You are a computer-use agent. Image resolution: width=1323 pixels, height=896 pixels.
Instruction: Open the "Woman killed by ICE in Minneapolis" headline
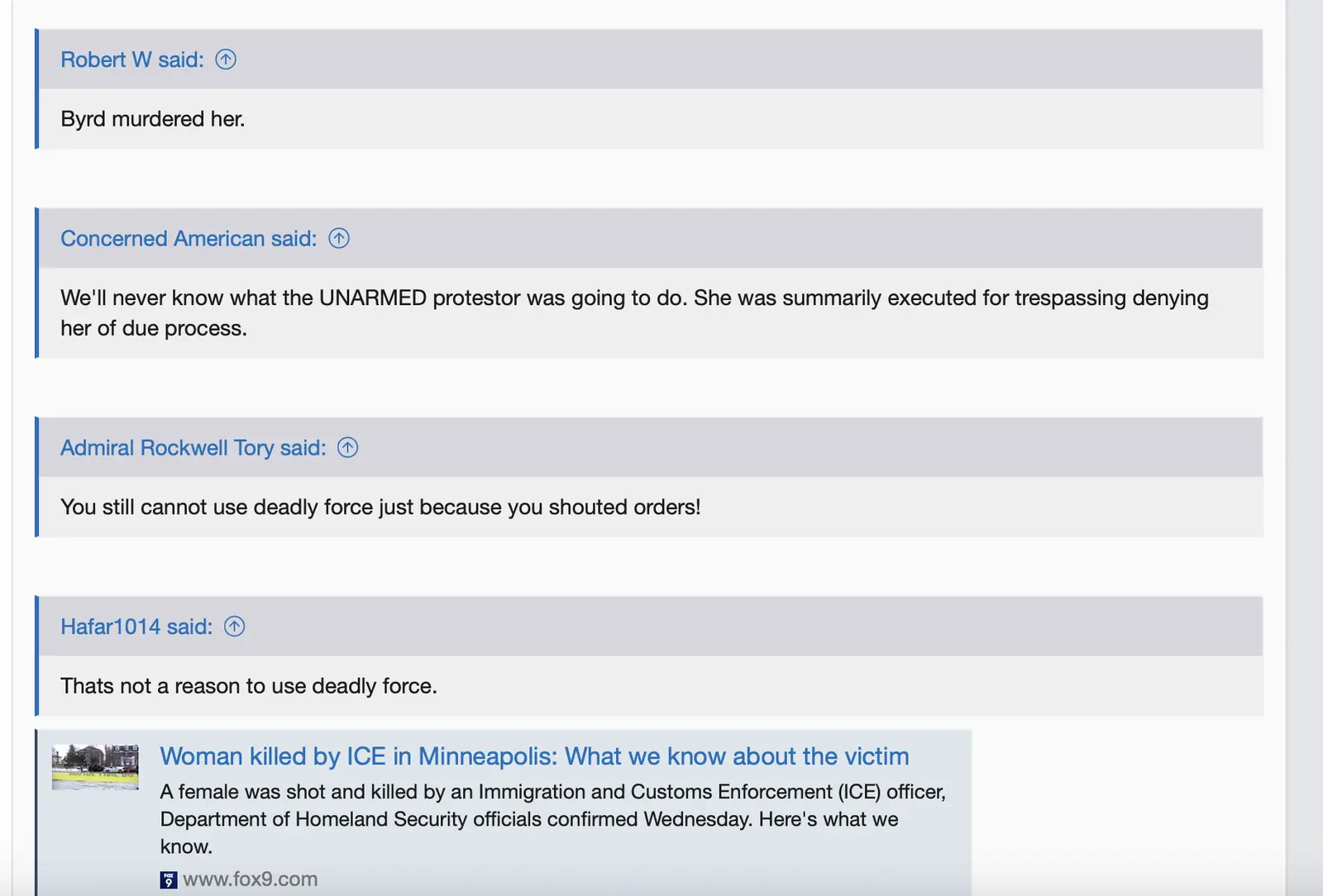533,755
